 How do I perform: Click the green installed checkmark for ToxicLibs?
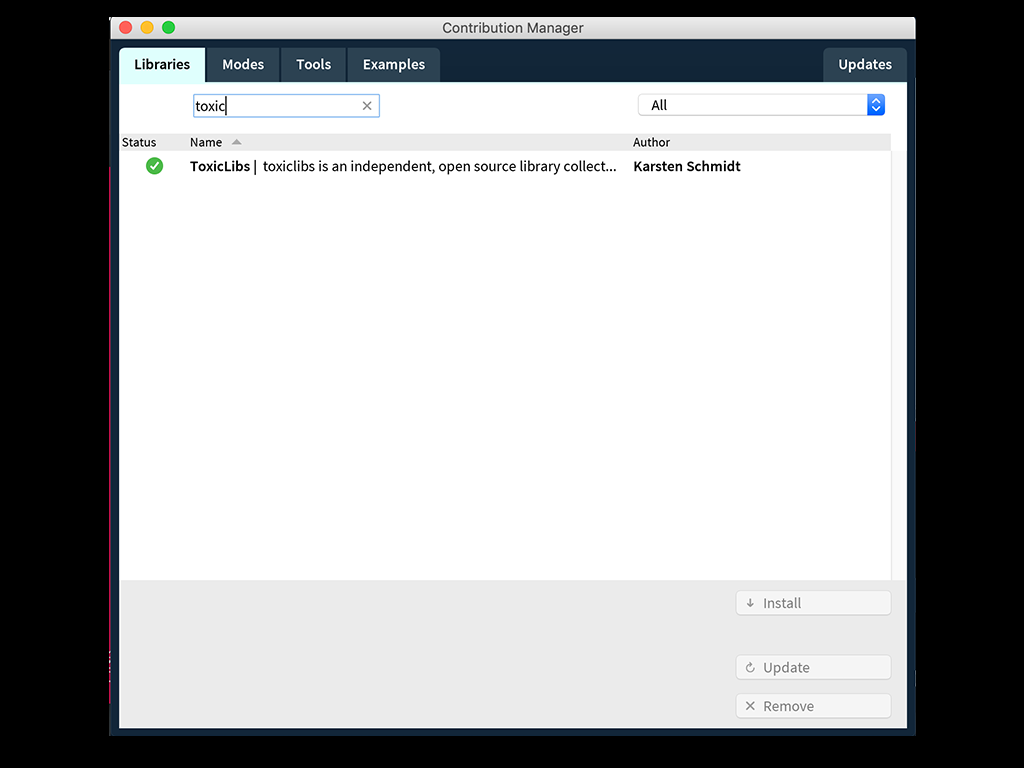point(154,166)
